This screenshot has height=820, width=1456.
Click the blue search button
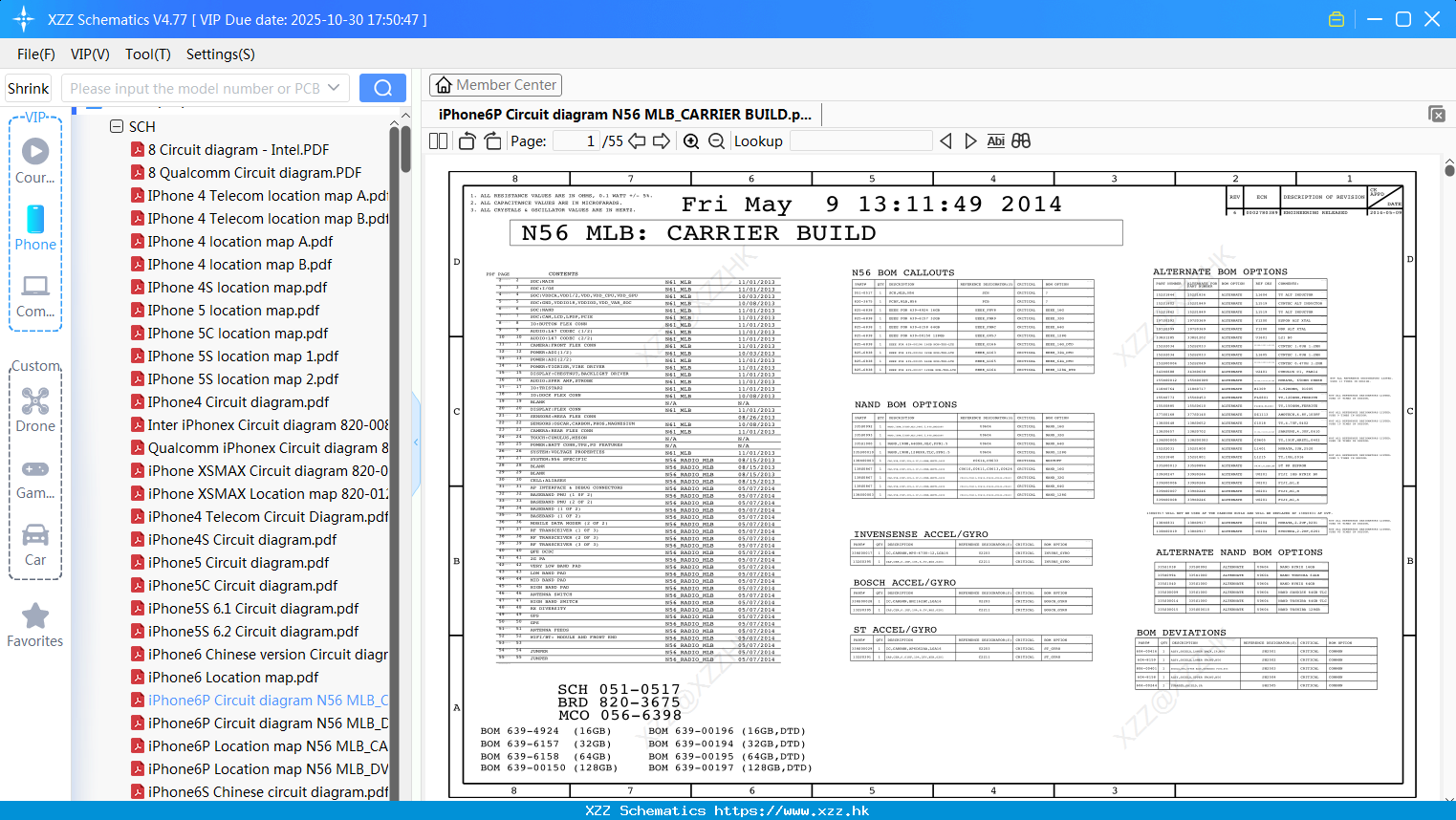382,88
